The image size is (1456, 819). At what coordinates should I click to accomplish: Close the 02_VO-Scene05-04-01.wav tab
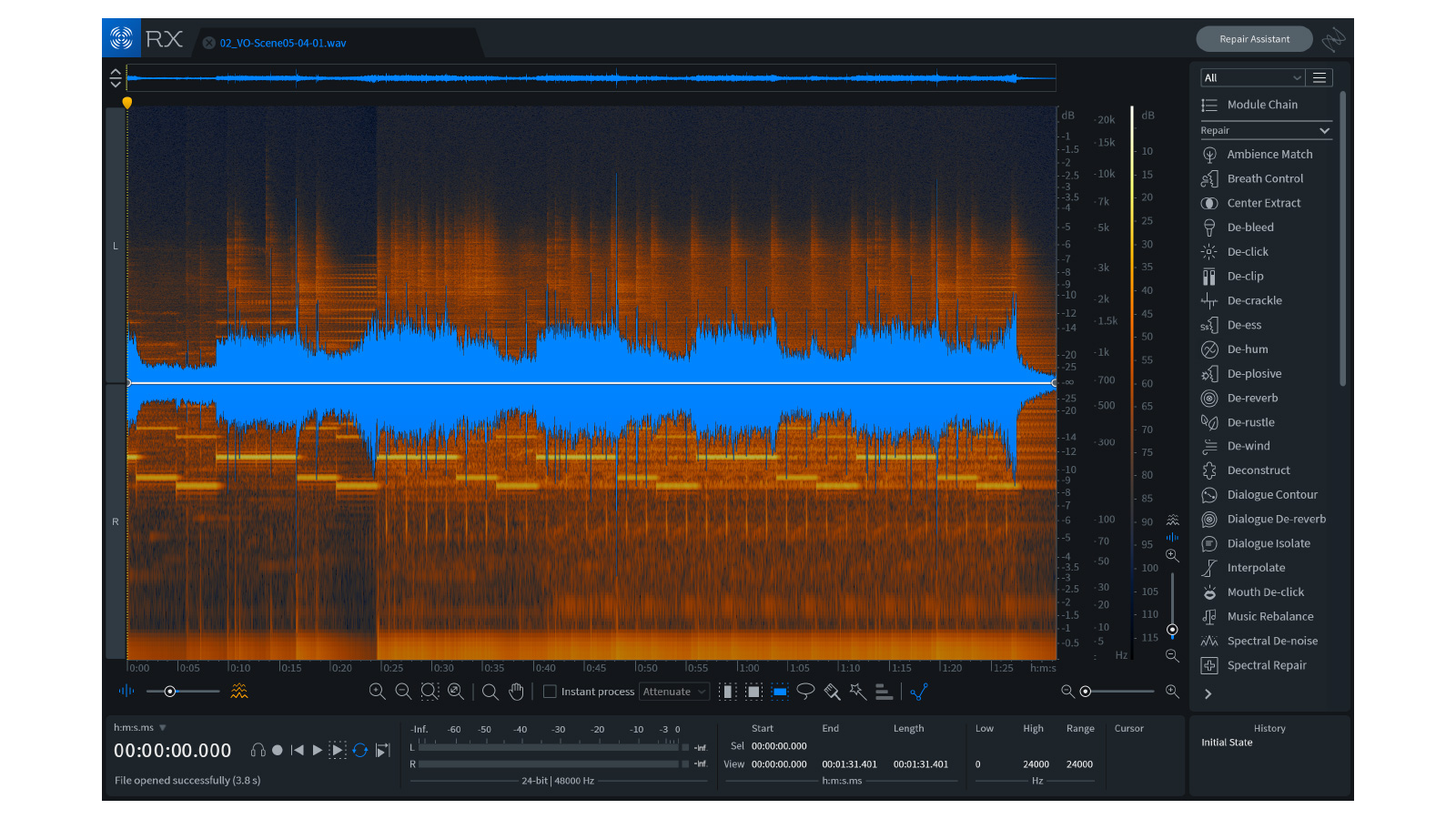(x=209, y=43)
